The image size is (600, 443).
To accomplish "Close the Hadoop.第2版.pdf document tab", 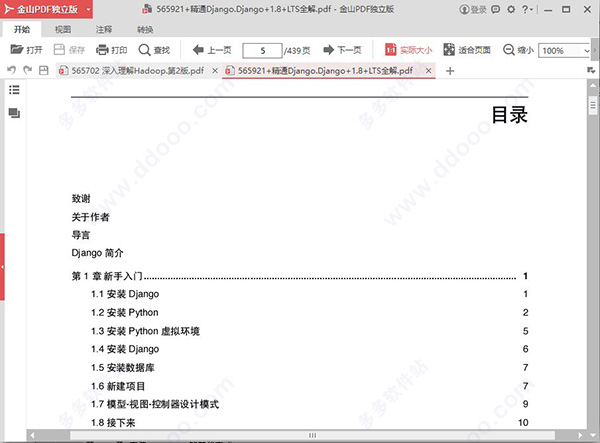I will point(215,71).
